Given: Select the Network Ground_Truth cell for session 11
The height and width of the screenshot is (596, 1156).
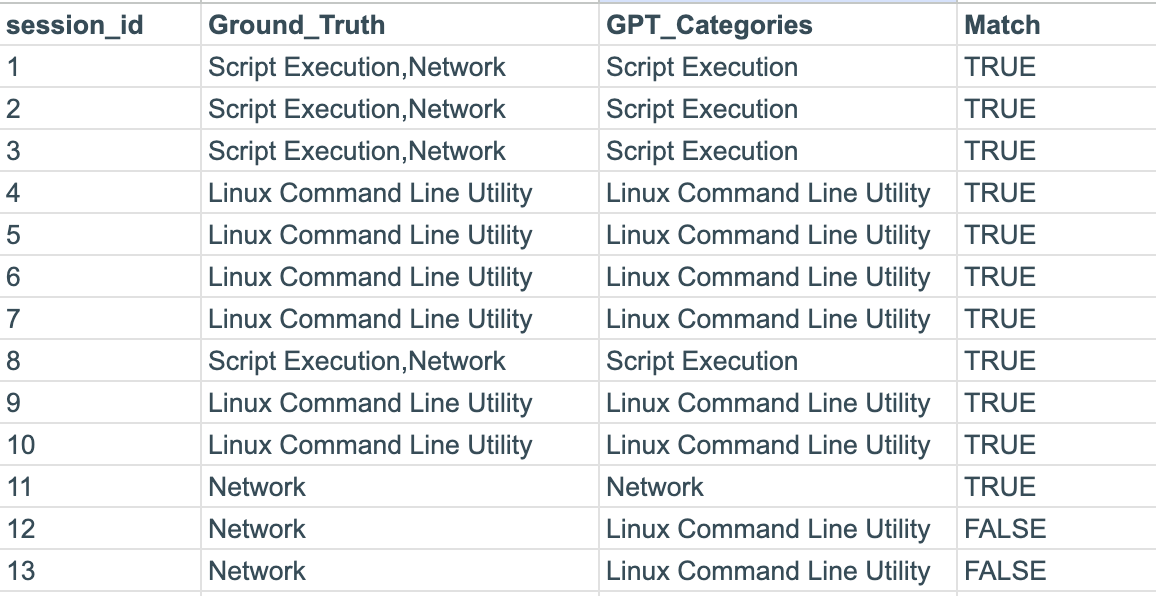Looking at the screenshot, I should point(257,487).
